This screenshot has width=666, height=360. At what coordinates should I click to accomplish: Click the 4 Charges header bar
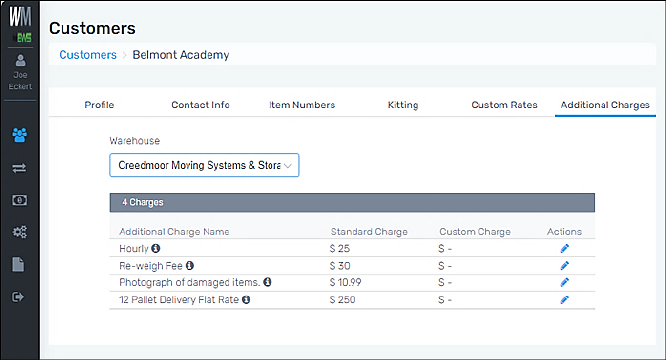tap(352, 202)
